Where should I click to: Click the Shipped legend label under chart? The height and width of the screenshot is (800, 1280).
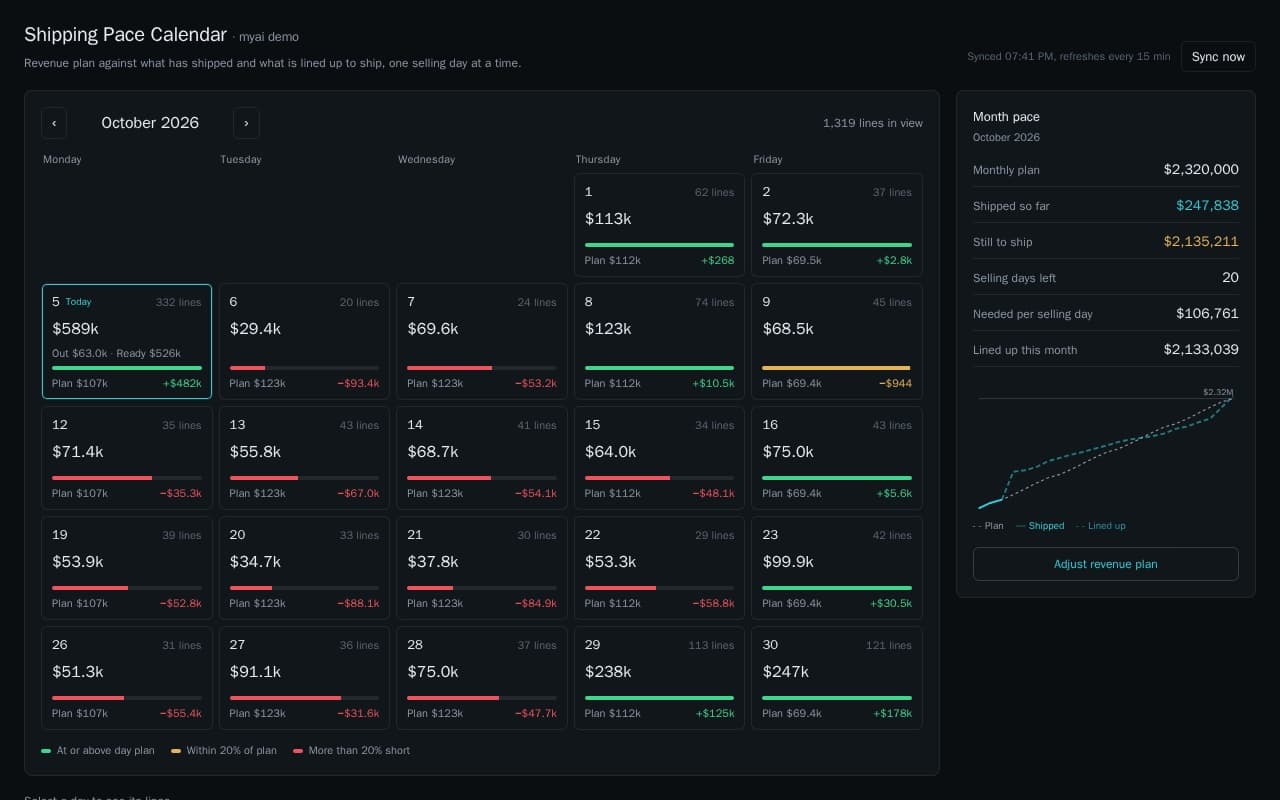tap(1046, 526)
